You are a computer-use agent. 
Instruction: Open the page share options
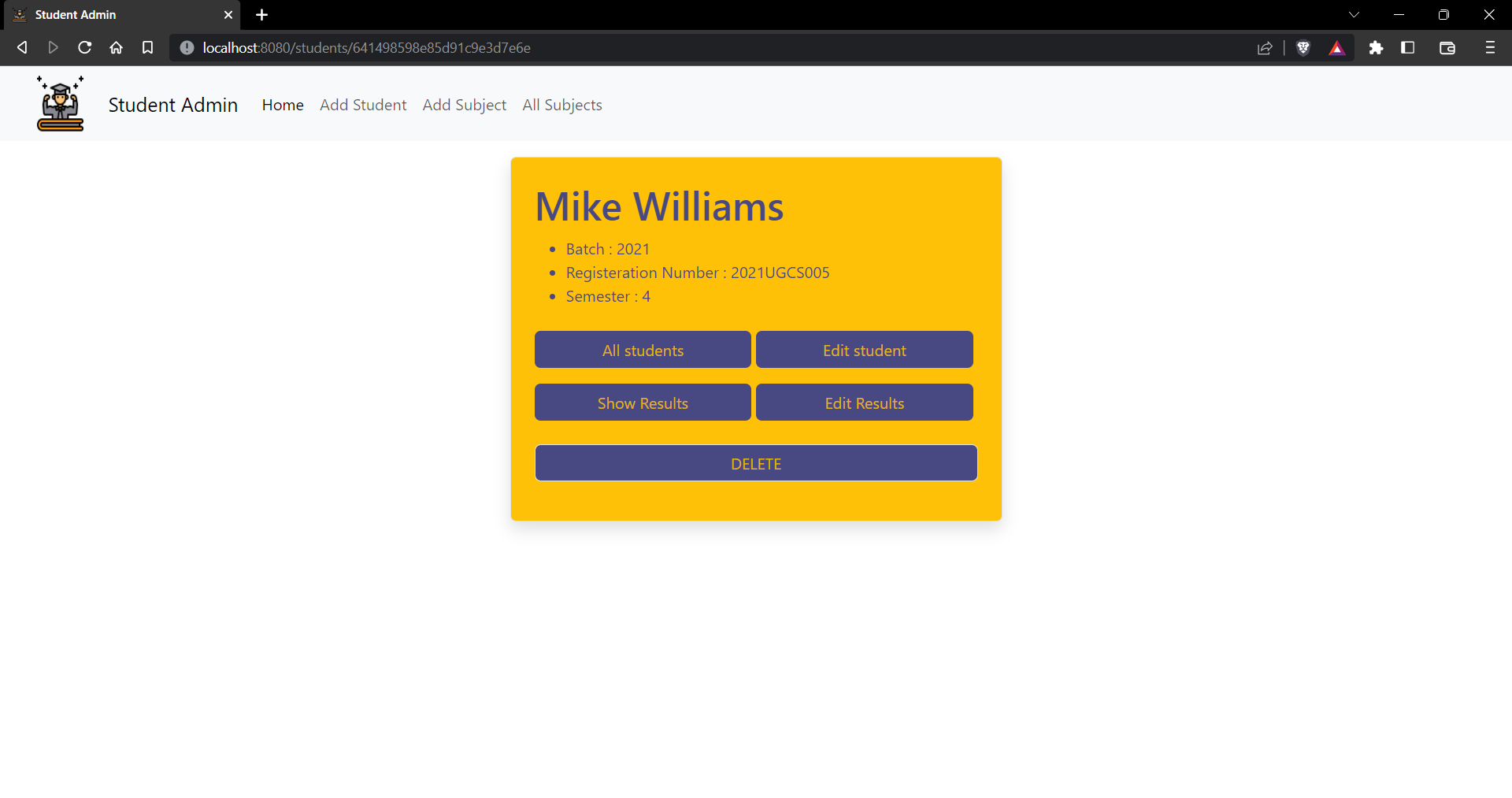tap(1266, 48)
